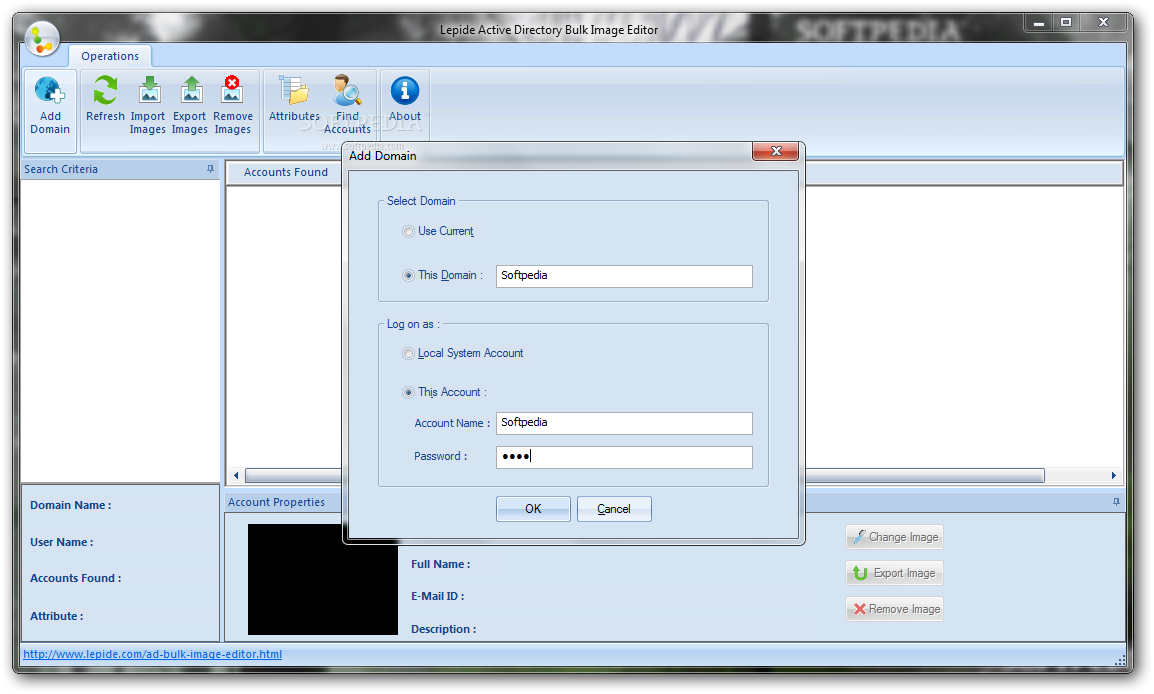Launch the Find Accounts tool
Image resolution: width=1154 pixels, height=694 pixels.
(x=347, y=107)
